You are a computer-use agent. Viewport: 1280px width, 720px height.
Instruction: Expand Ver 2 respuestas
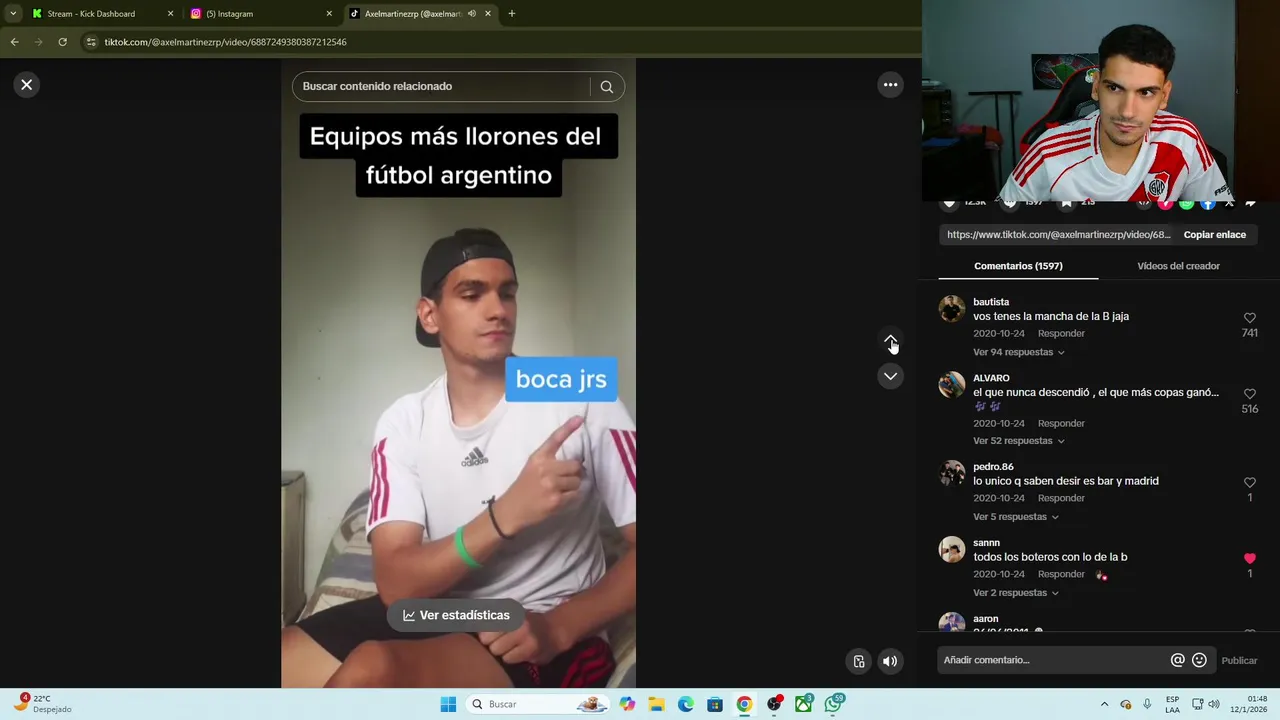[1015, 593]
